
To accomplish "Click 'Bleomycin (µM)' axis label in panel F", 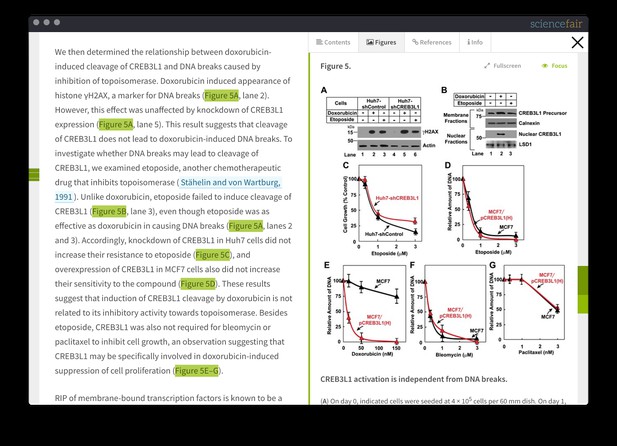I will click(454, 355).
